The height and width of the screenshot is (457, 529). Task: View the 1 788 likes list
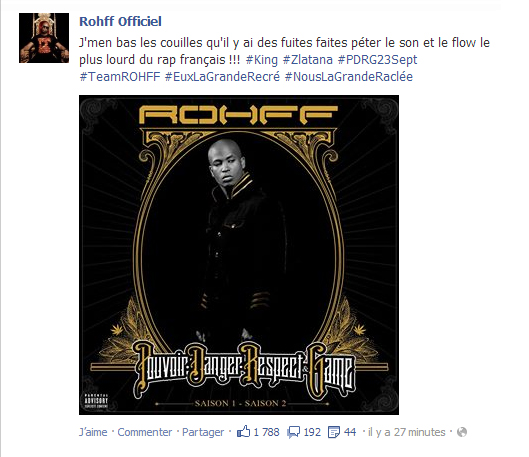[x=267, y=432]
